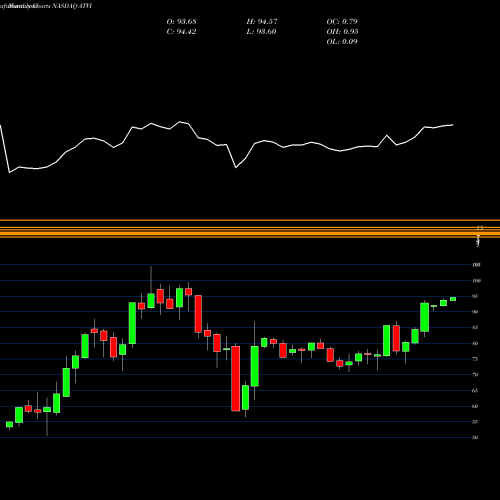
Task: Click the tallest red candlestick dropping to 59
Action: (236, 378)
